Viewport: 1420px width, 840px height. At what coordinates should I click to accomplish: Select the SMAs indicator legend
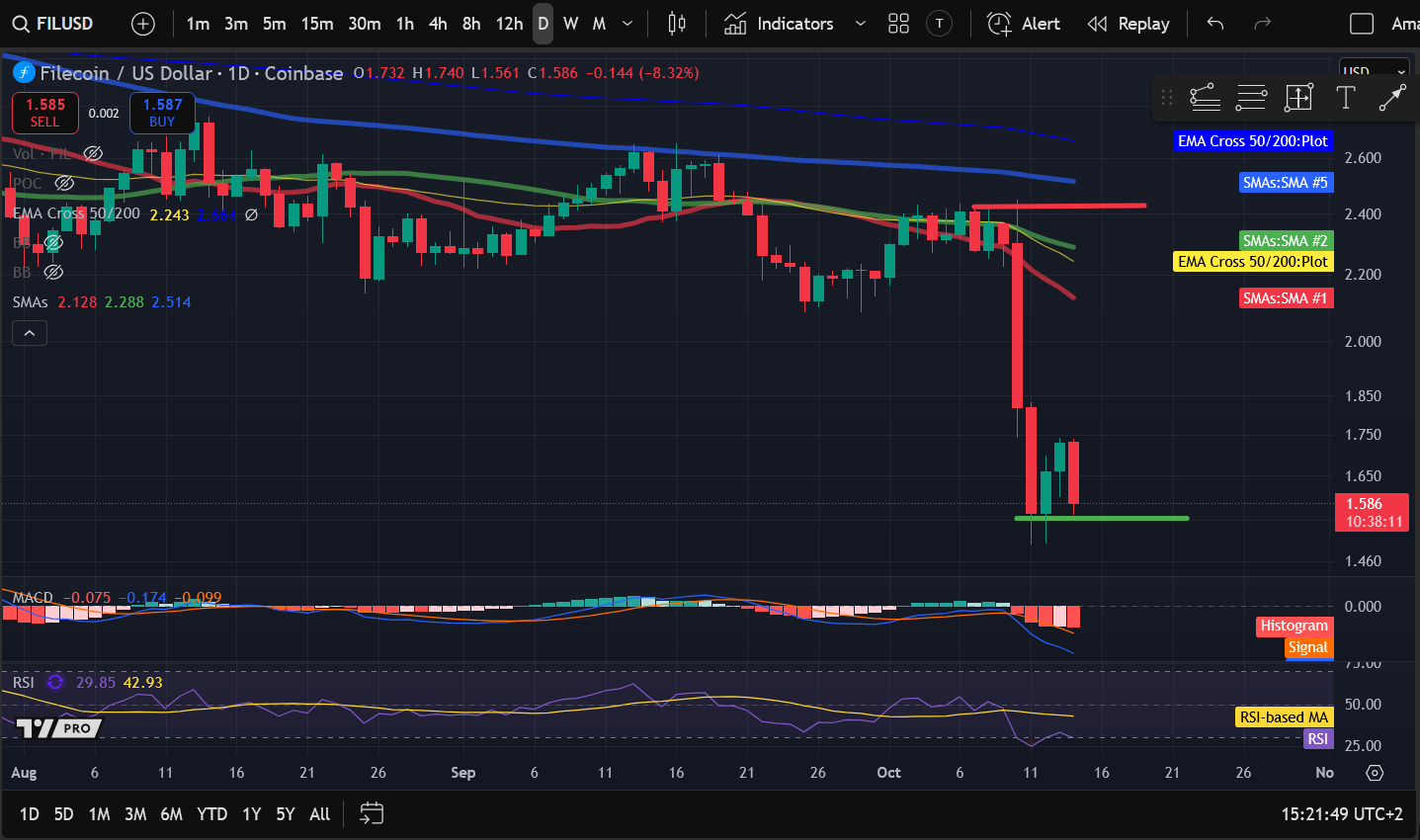(x=30, y=302)
